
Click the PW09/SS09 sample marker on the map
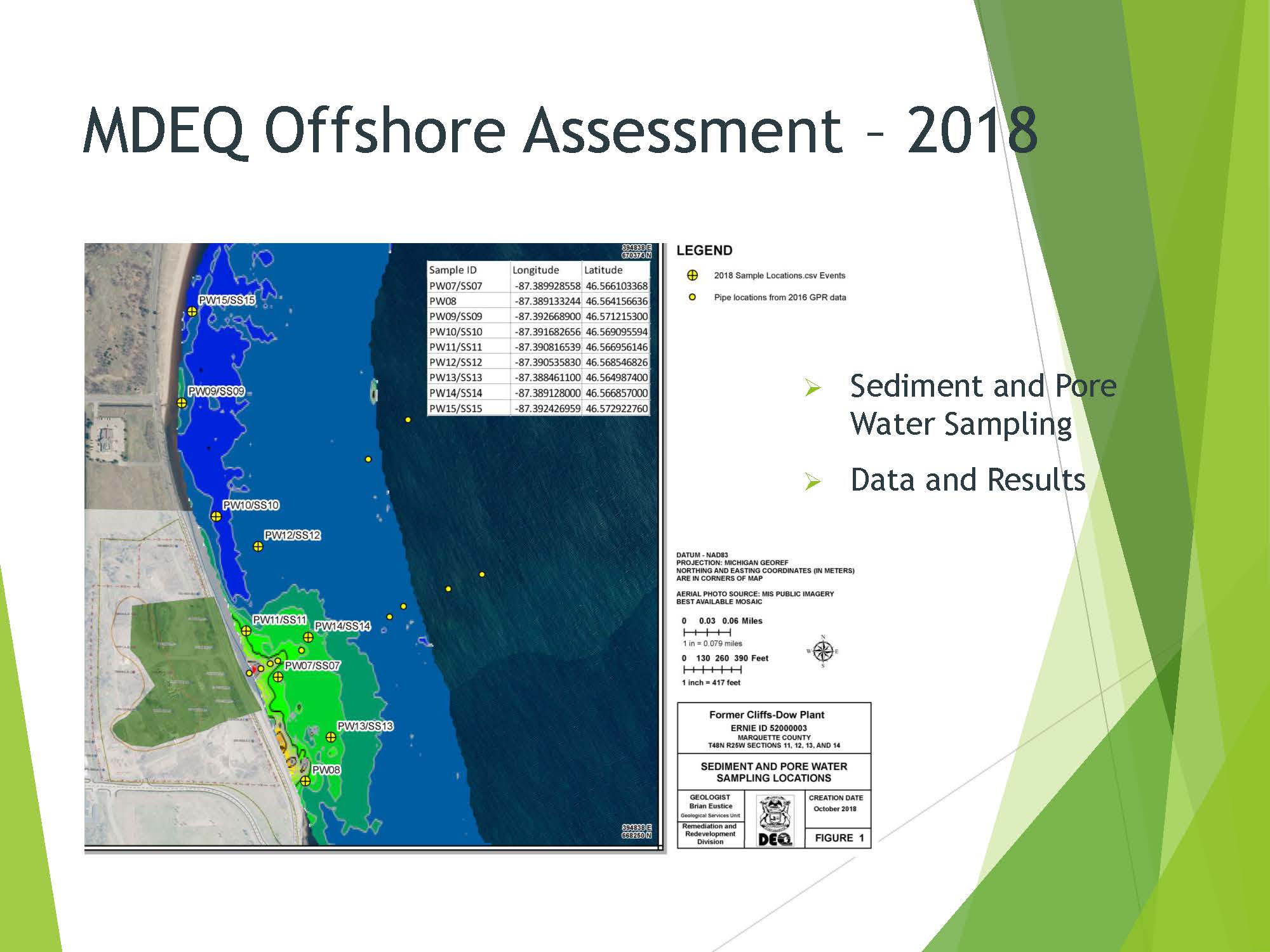pyautogui.click(x=182, y=402)
